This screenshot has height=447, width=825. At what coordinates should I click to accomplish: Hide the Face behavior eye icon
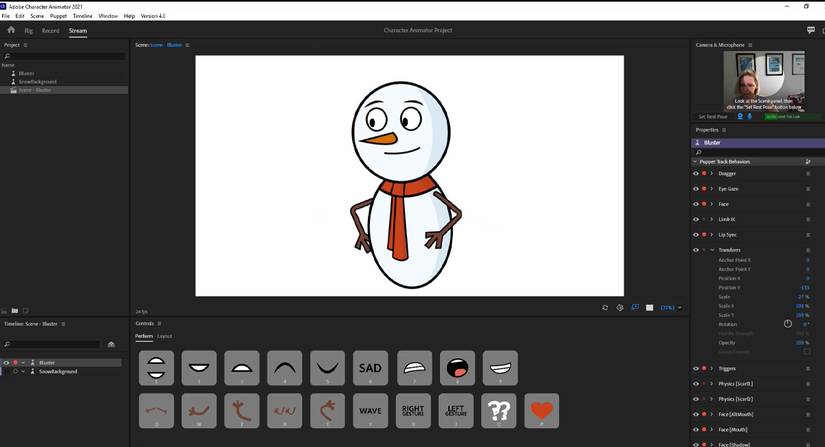pos(696,204)
